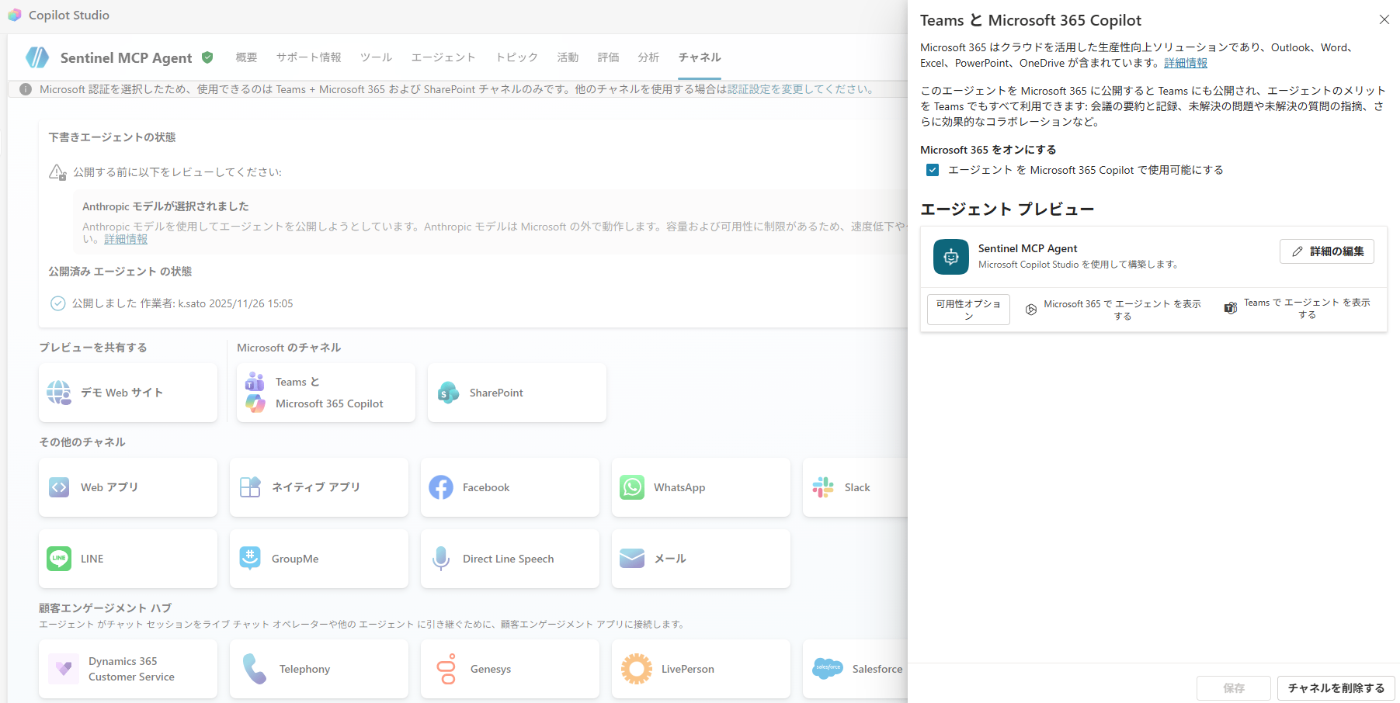Screen dimensions: 1400x703
Task: Click the GroupMe logo icon
Action: (x=250, y=558)
